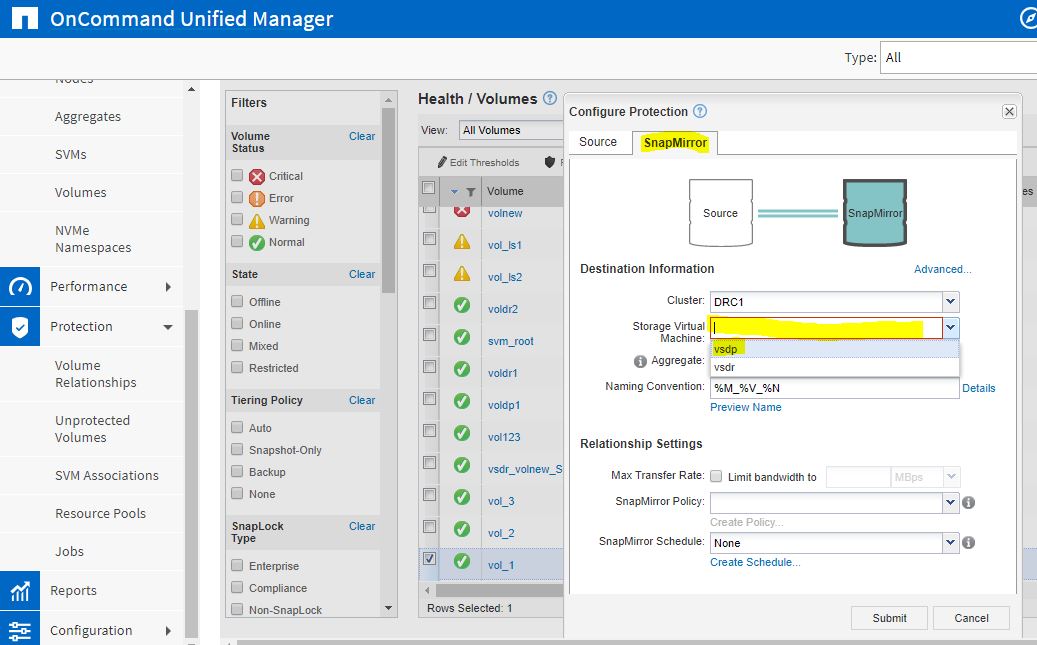Click the Submit button
Image resolution: width=1037 pixels, height=645 pixels.
point(888,618)
